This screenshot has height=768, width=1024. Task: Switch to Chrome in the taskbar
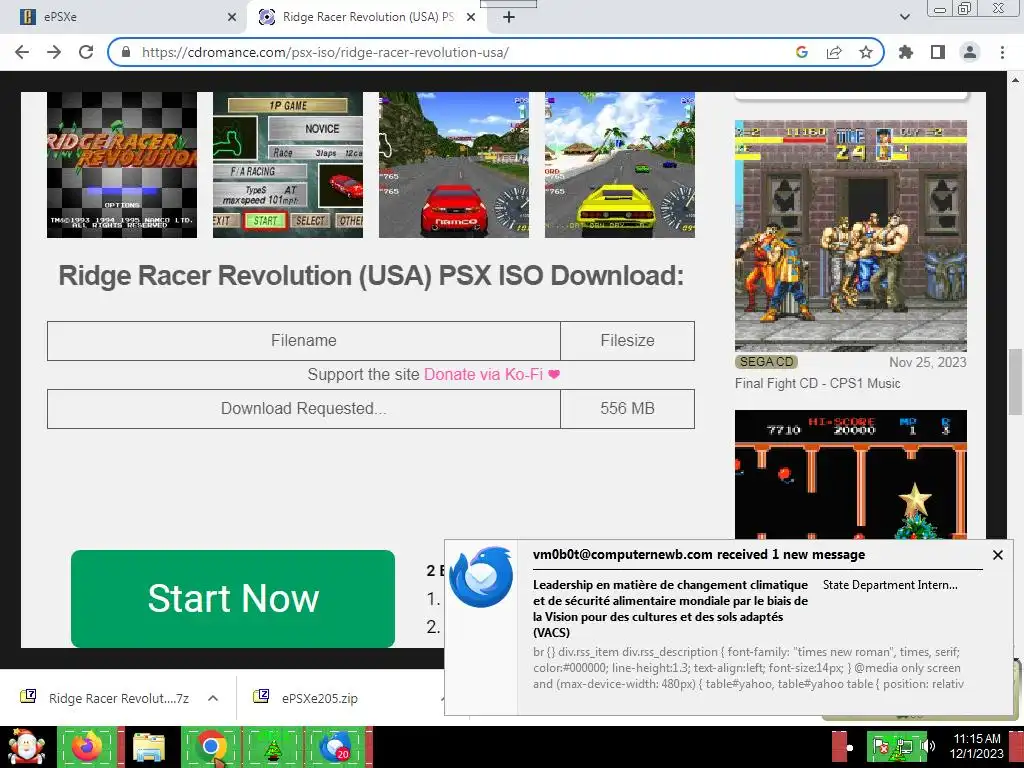click(x=210, y=747)
